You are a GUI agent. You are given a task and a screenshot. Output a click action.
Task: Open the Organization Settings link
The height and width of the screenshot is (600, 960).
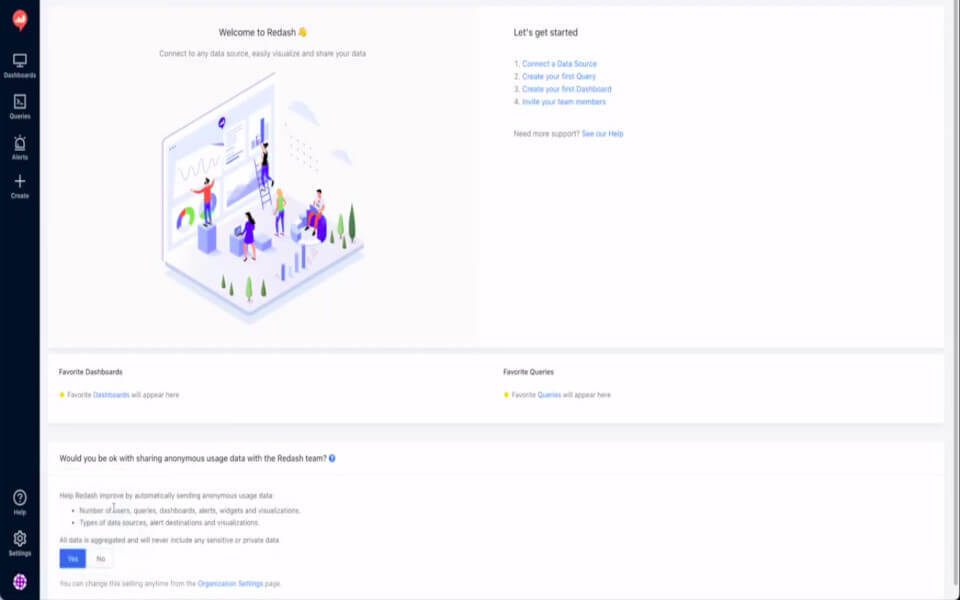click(x=230, y=583)
